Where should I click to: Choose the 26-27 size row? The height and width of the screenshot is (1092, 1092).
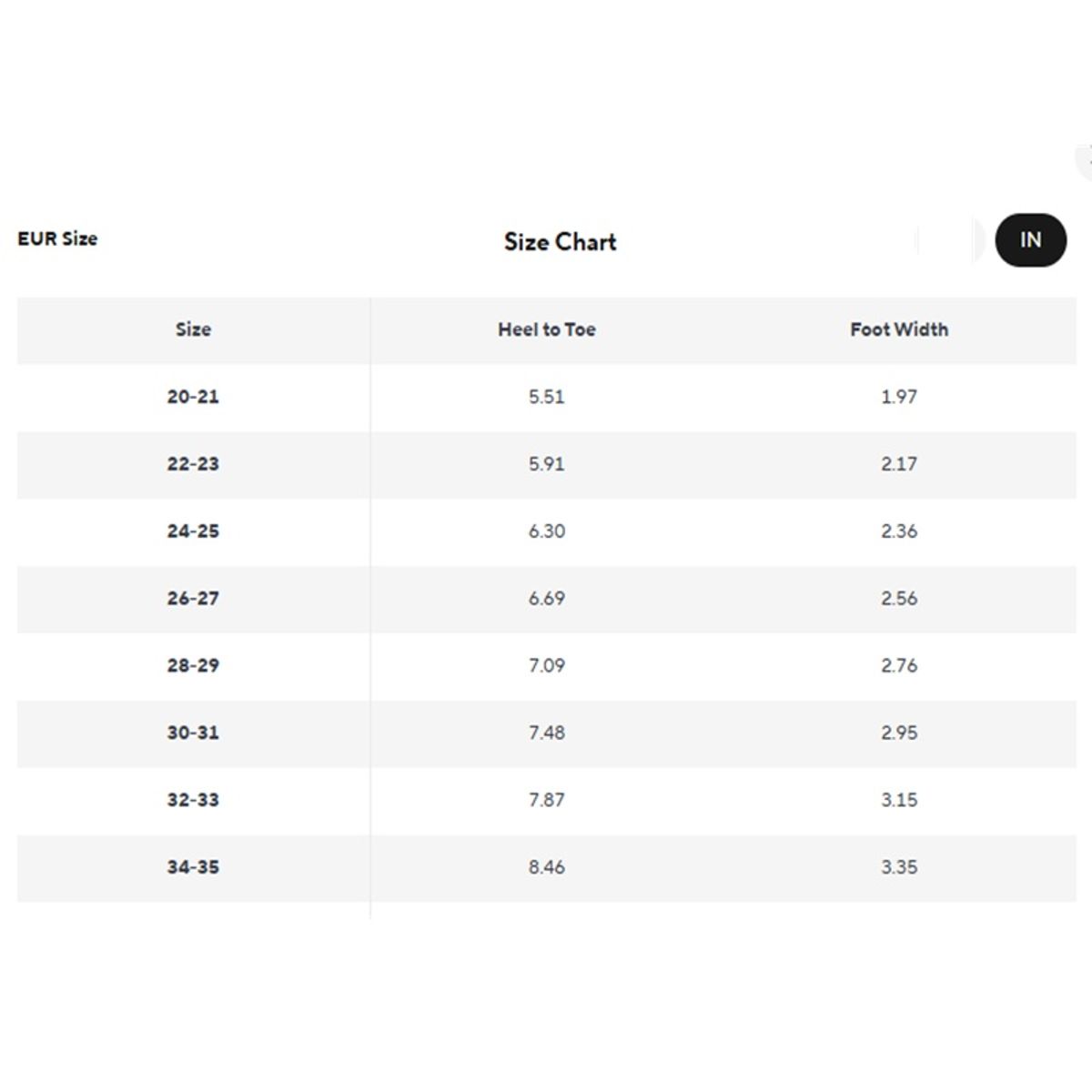tap(546, 599)
